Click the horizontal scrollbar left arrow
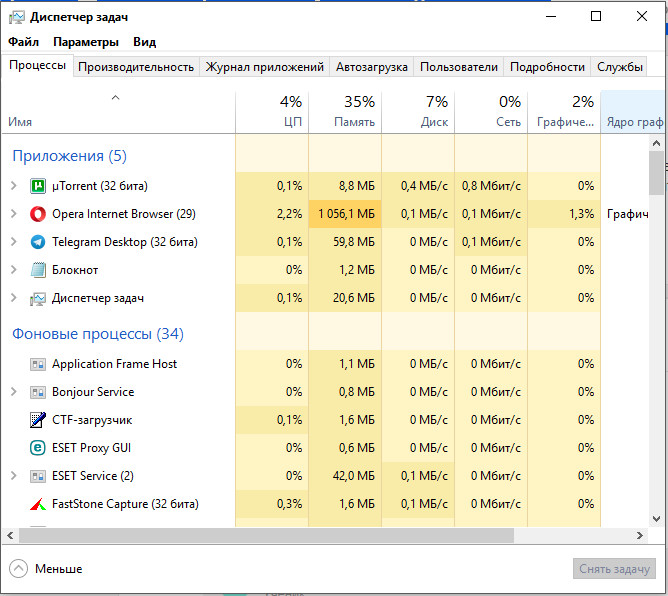Image resolution: width=668 pixels, height=596 pixels. (10, 536)
